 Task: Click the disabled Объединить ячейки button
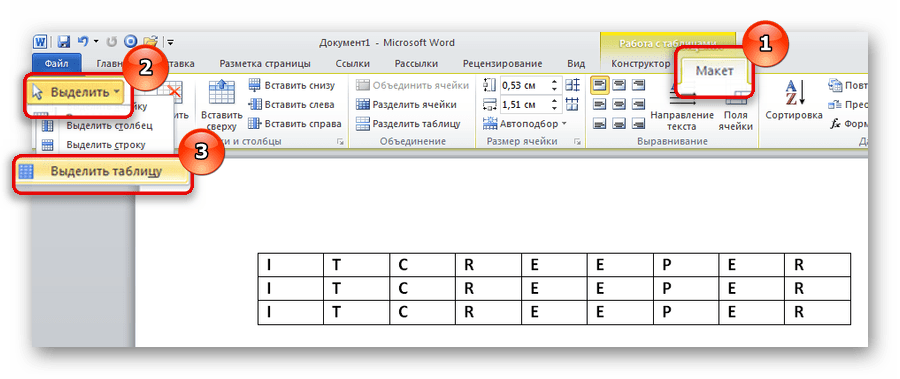pos(412,86)
